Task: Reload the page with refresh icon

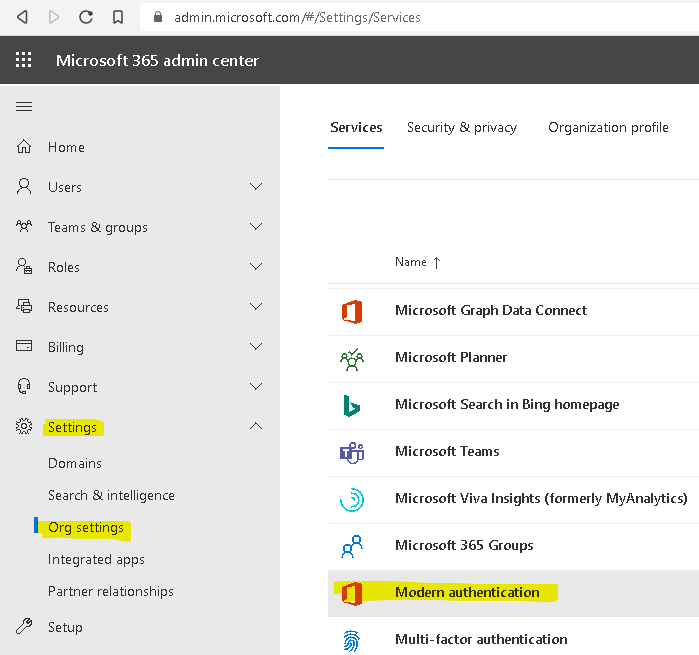Action: [86, 17]
